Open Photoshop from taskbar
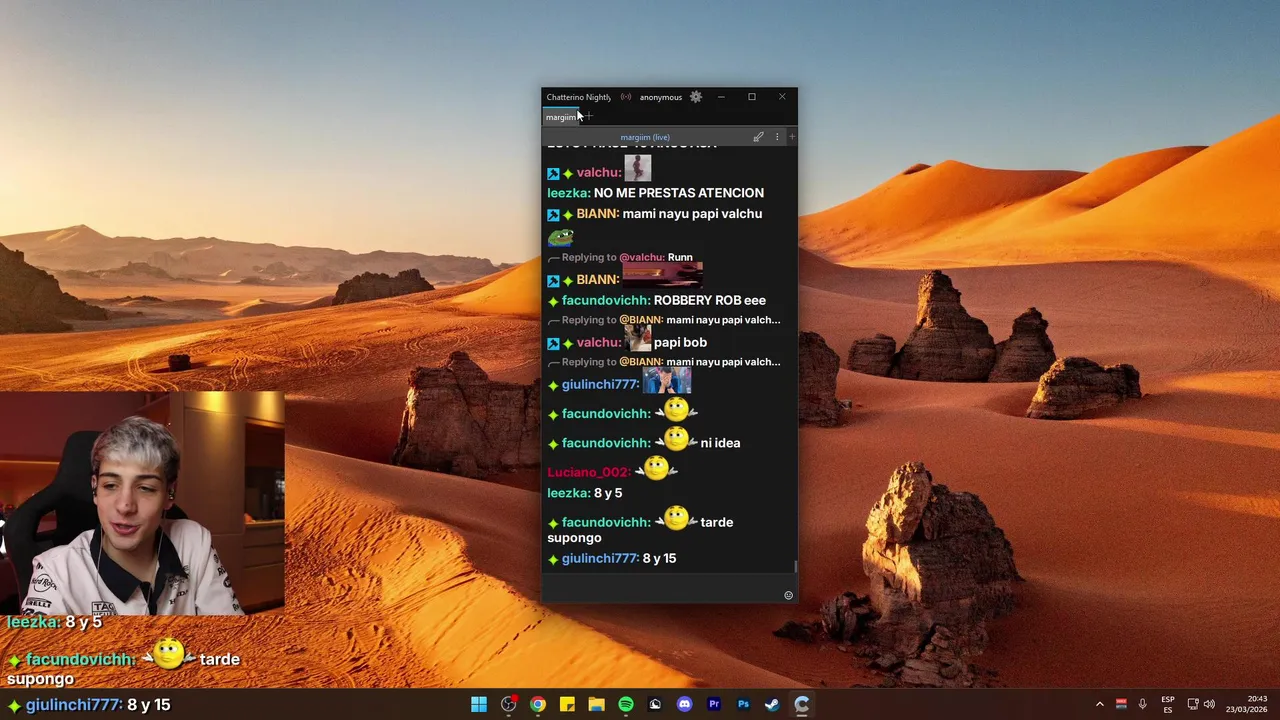This screenshot has width=1280, height=720. [743, 704]
